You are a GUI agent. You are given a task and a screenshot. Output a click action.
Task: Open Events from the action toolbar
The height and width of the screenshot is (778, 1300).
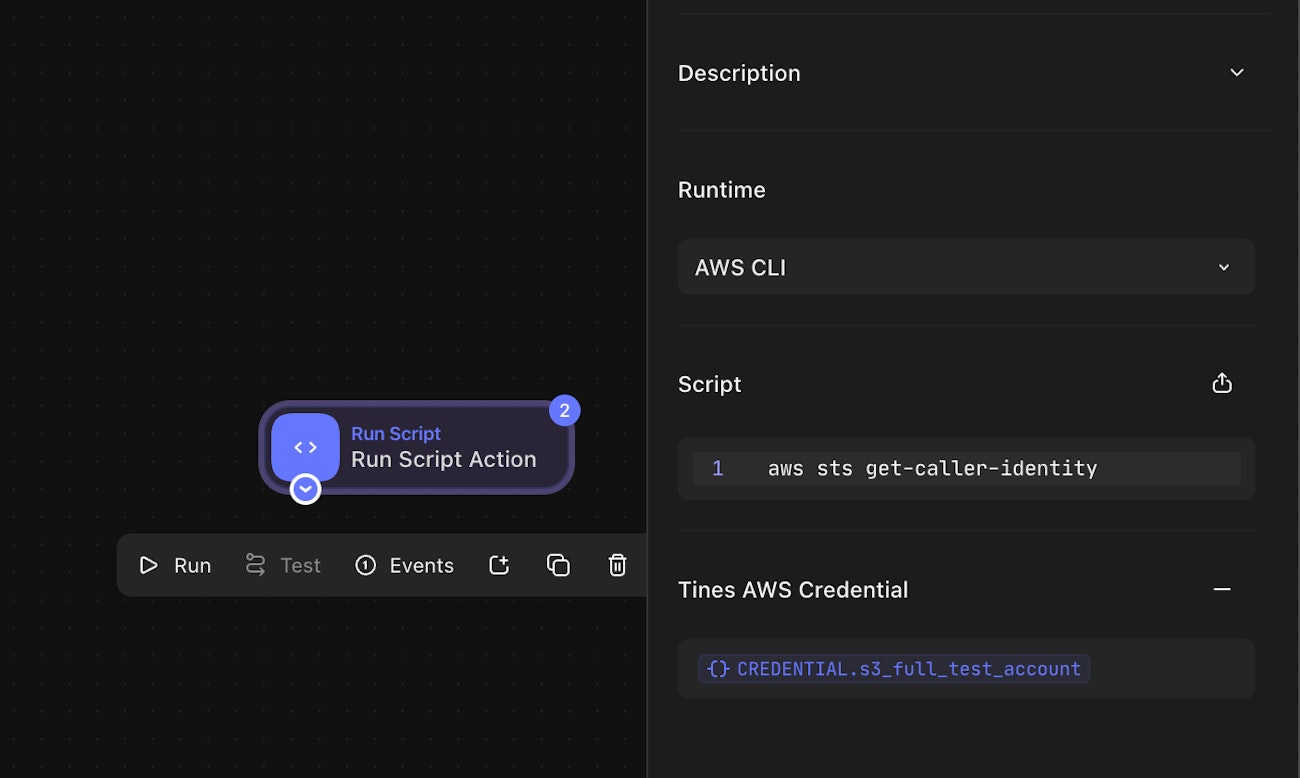coord(405,566)
